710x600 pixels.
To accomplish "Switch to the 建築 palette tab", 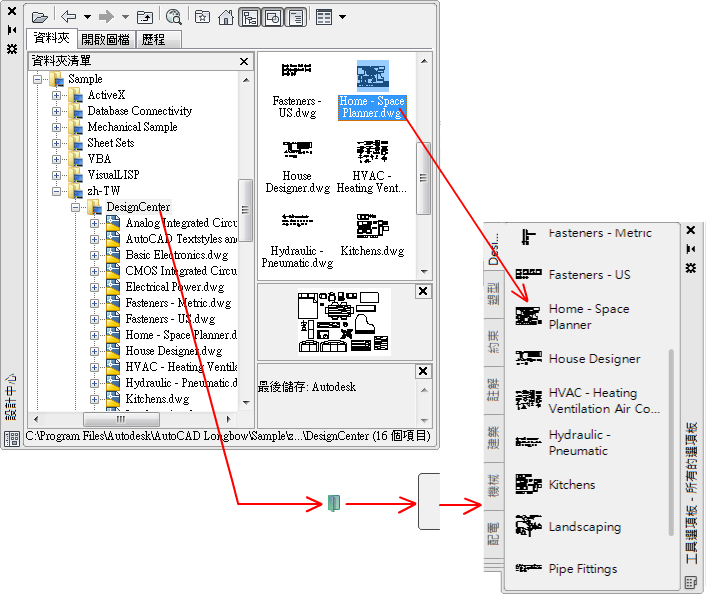I will [x=494, y=438].
